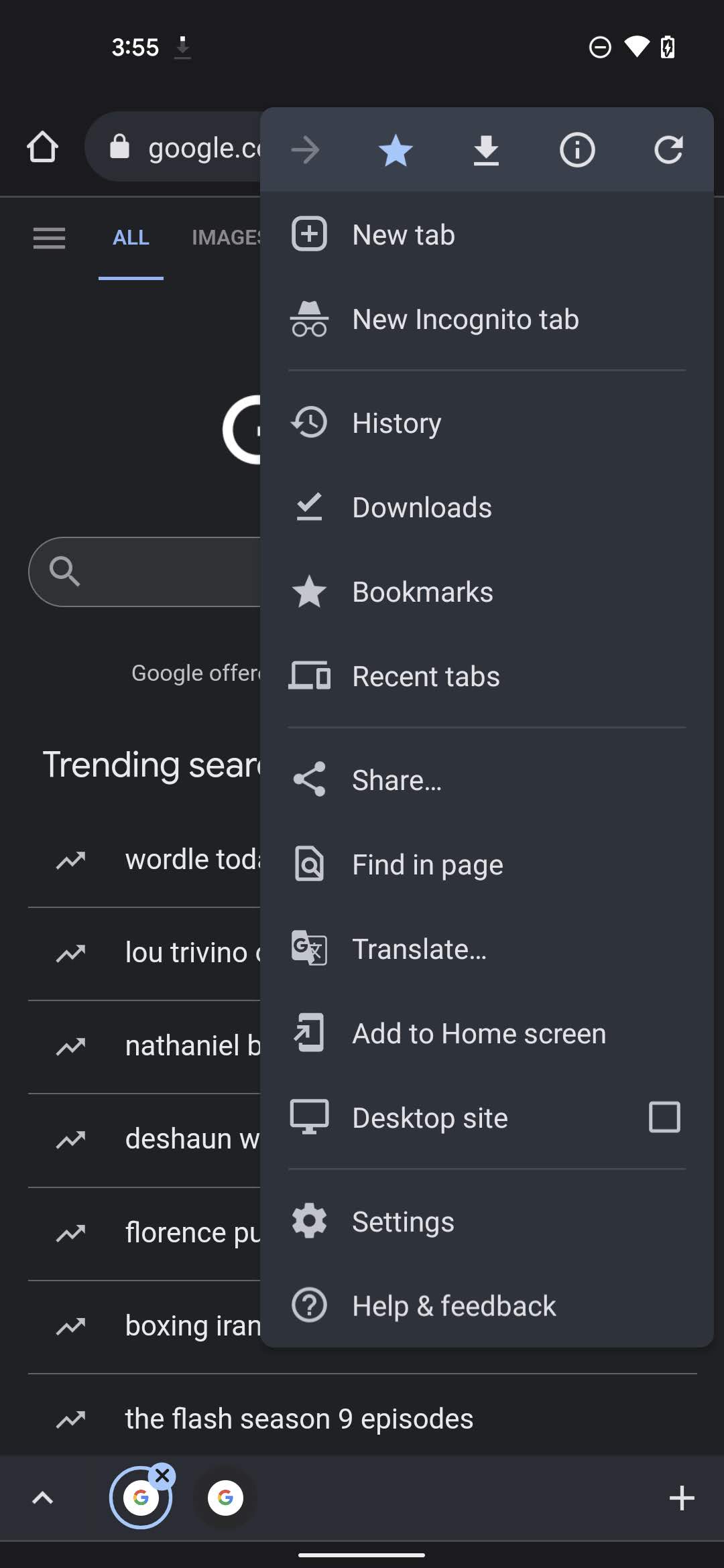Viewport: 724px width, 1568px height.
Task: Open the nathaniel trending search
Action: coord(144,1047)
